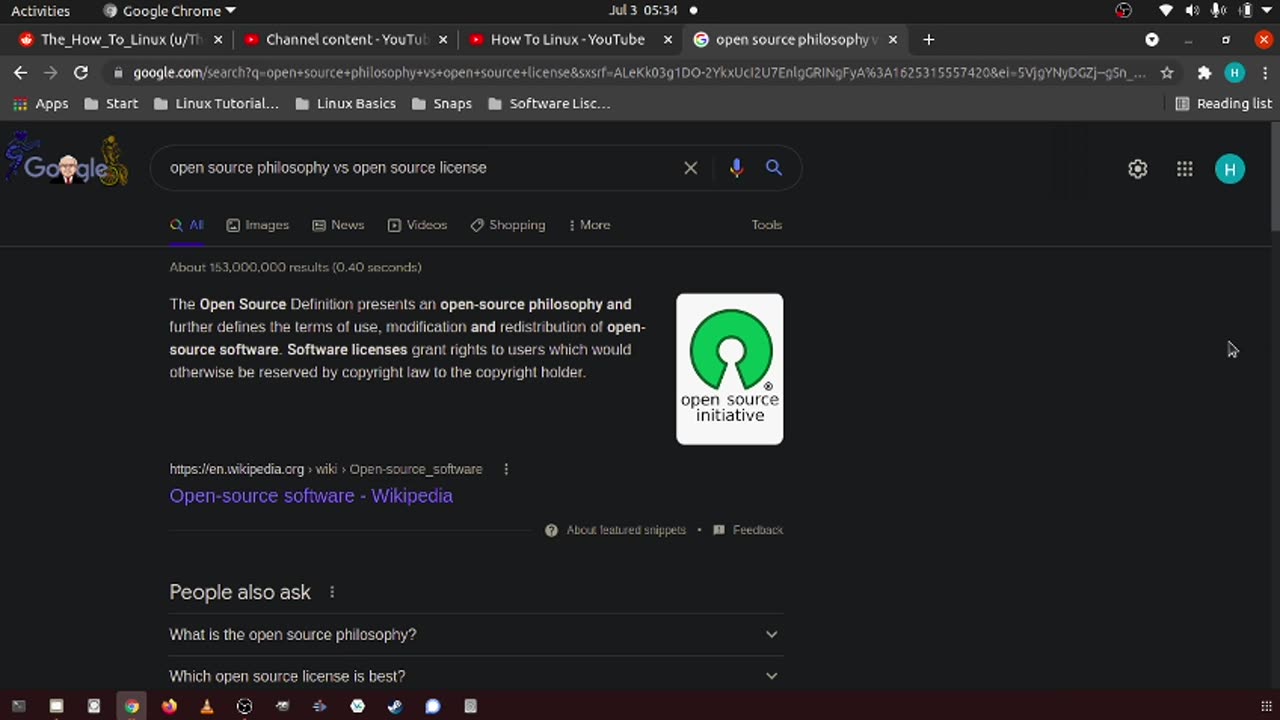Image resolution: width=1280 pixels, height=720 pixels.
Task: Open the tab search dropdown in Chrome
Action: [x=1152, y=39]
